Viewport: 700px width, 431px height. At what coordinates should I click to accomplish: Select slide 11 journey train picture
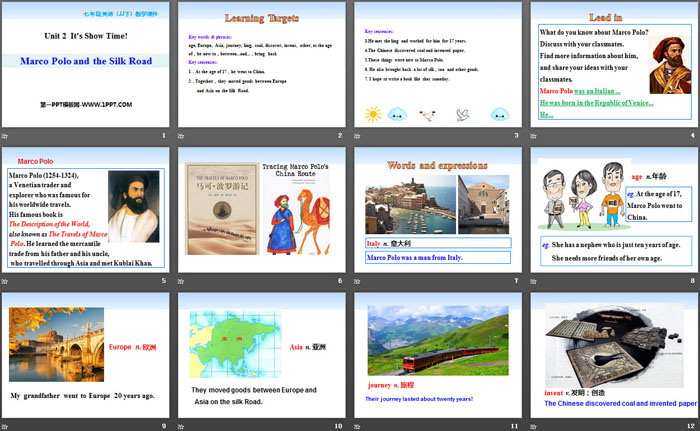pyautogui.click(x=438, y=355)
